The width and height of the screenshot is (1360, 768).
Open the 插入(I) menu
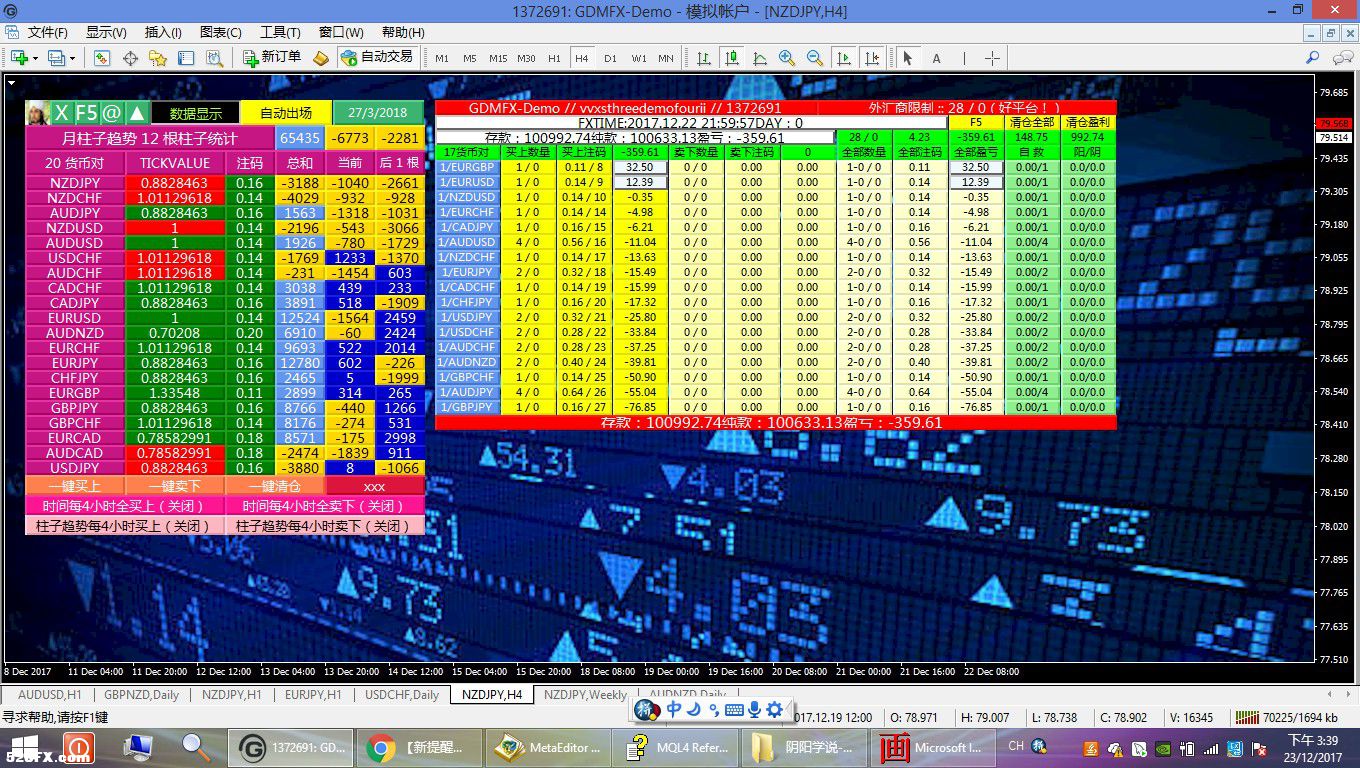click(163, 32)
